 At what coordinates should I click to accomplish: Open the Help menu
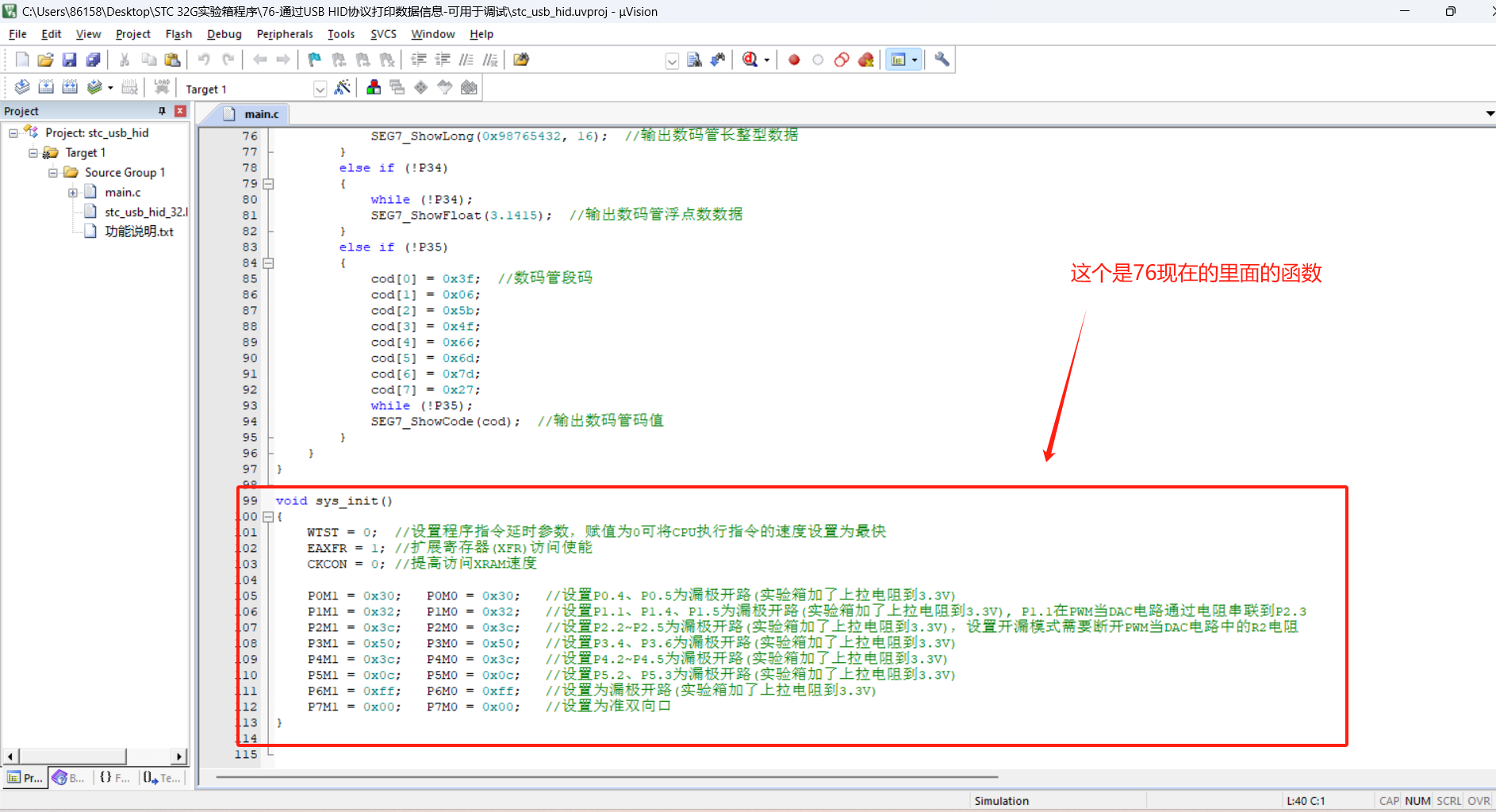click(x=481, y=34)
